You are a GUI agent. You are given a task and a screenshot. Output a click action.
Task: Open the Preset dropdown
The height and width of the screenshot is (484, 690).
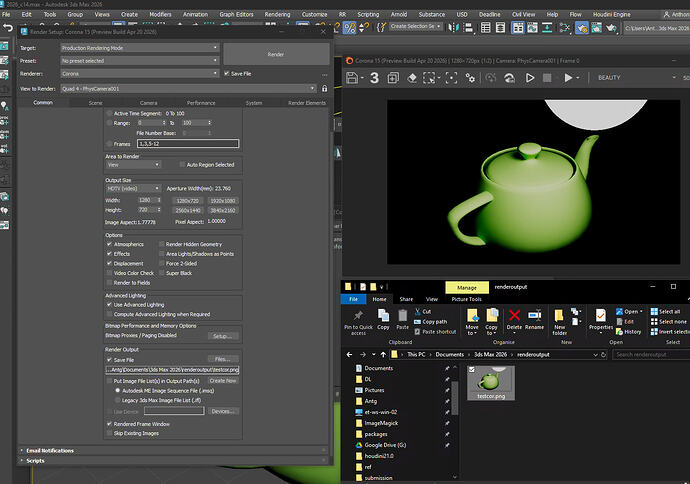[x=139, y=60]
